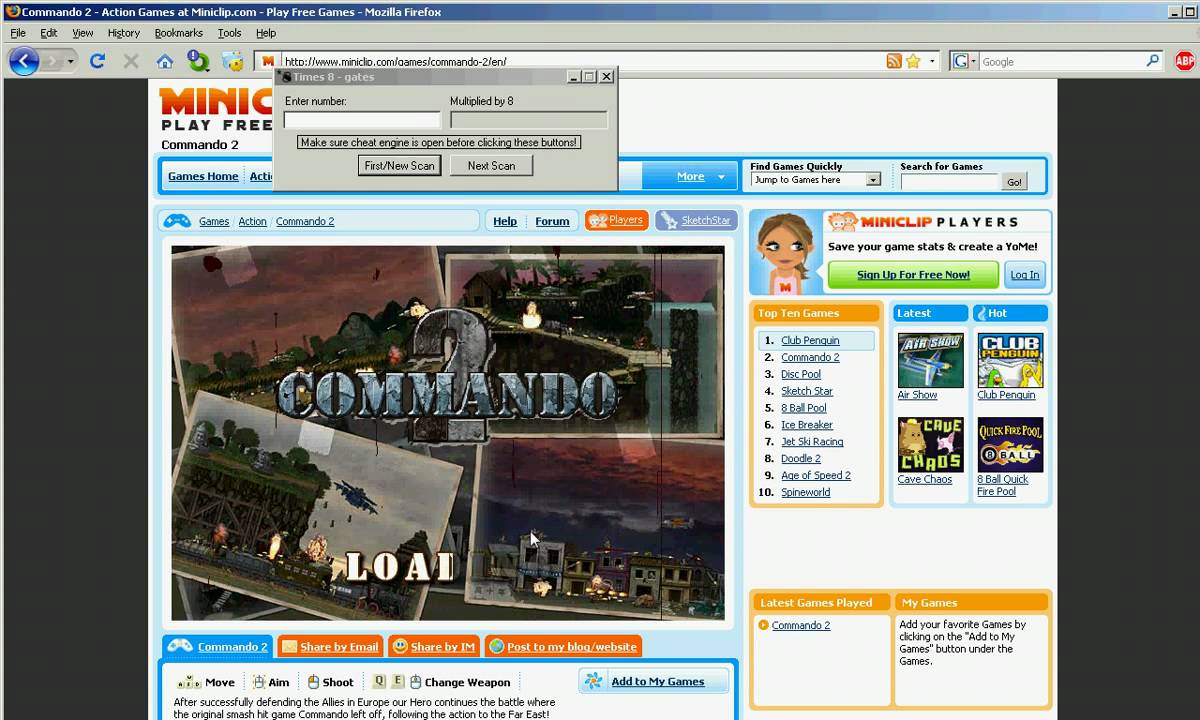Click the Go! search button
The width and height of the screenshot is (1200, 720).
1015,182
